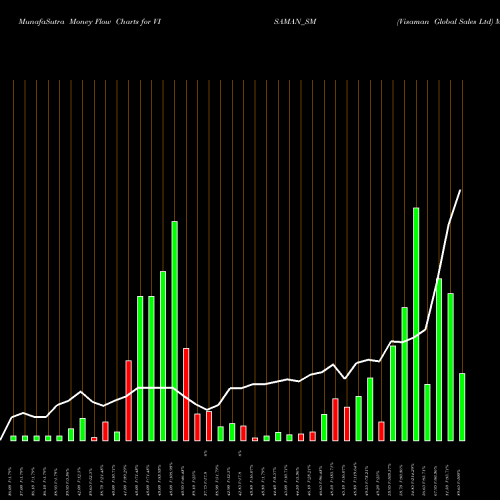Click the "MunafaSutra Money Flow Charts for VI" title text
This screenshot has width=500, height=500.
point(90,22)
